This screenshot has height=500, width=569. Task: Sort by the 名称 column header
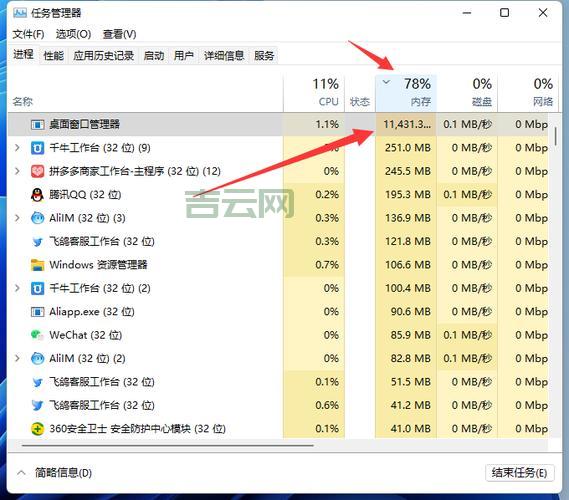145,93
